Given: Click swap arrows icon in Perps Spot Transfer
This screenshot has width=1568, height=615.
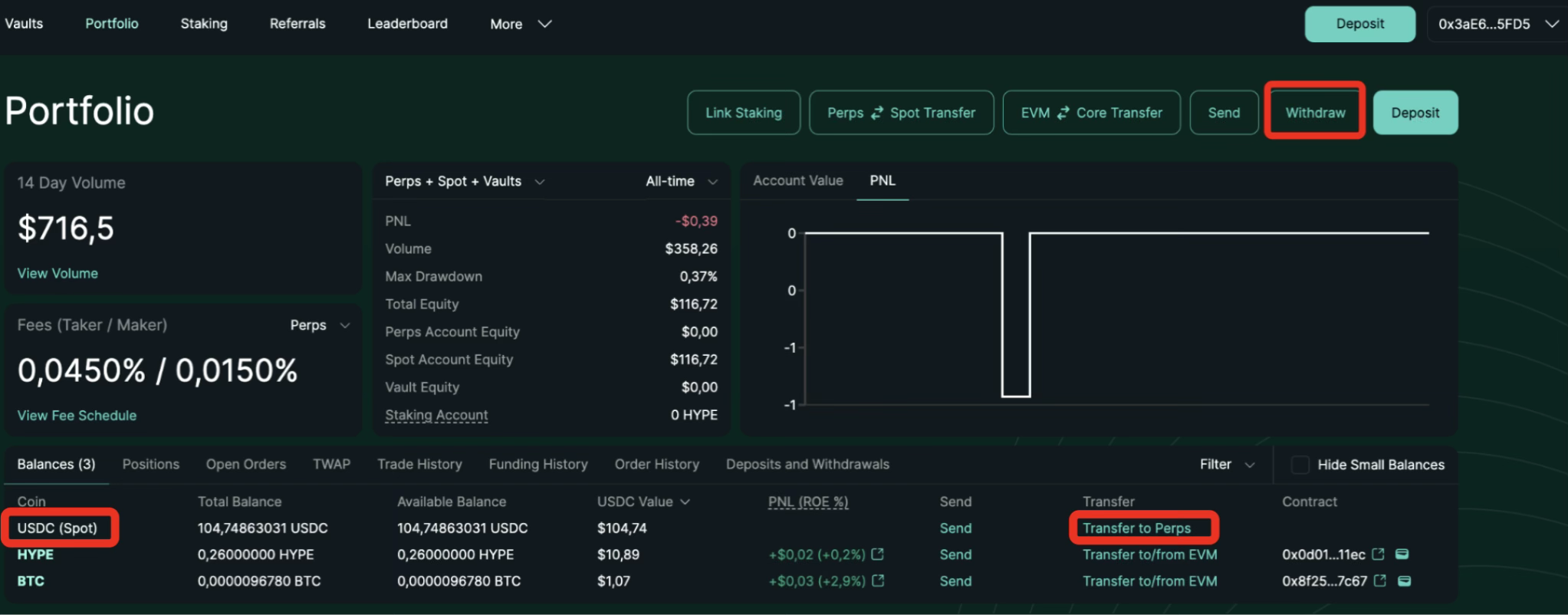Looking at the screenshot, I should click(x=877, y=113).
